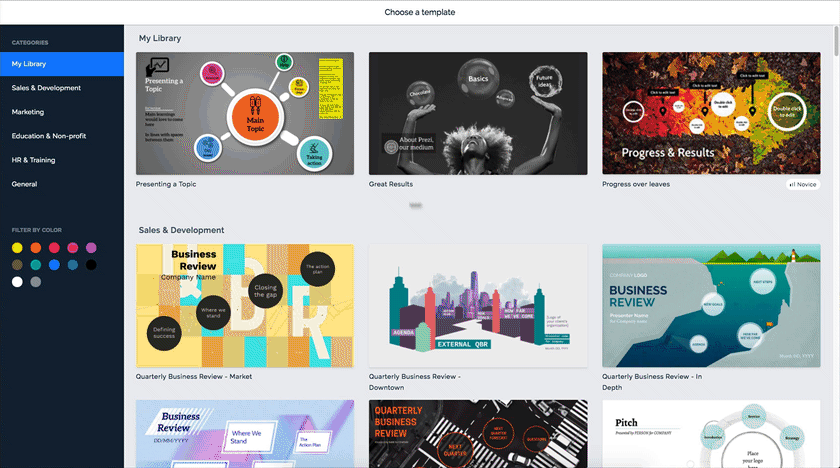
Task: Filter templates by yellow color
Action: tap(17, 247)
